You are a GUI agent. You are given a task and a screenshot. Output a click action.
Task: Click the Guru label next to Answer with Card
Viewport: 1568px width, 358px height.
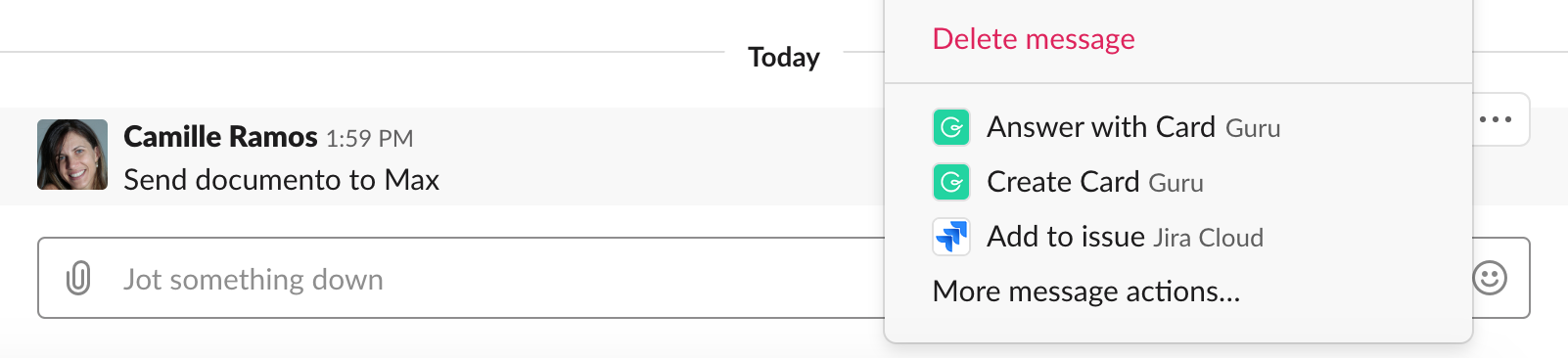pyautogui.click(x=1253, y=128)
